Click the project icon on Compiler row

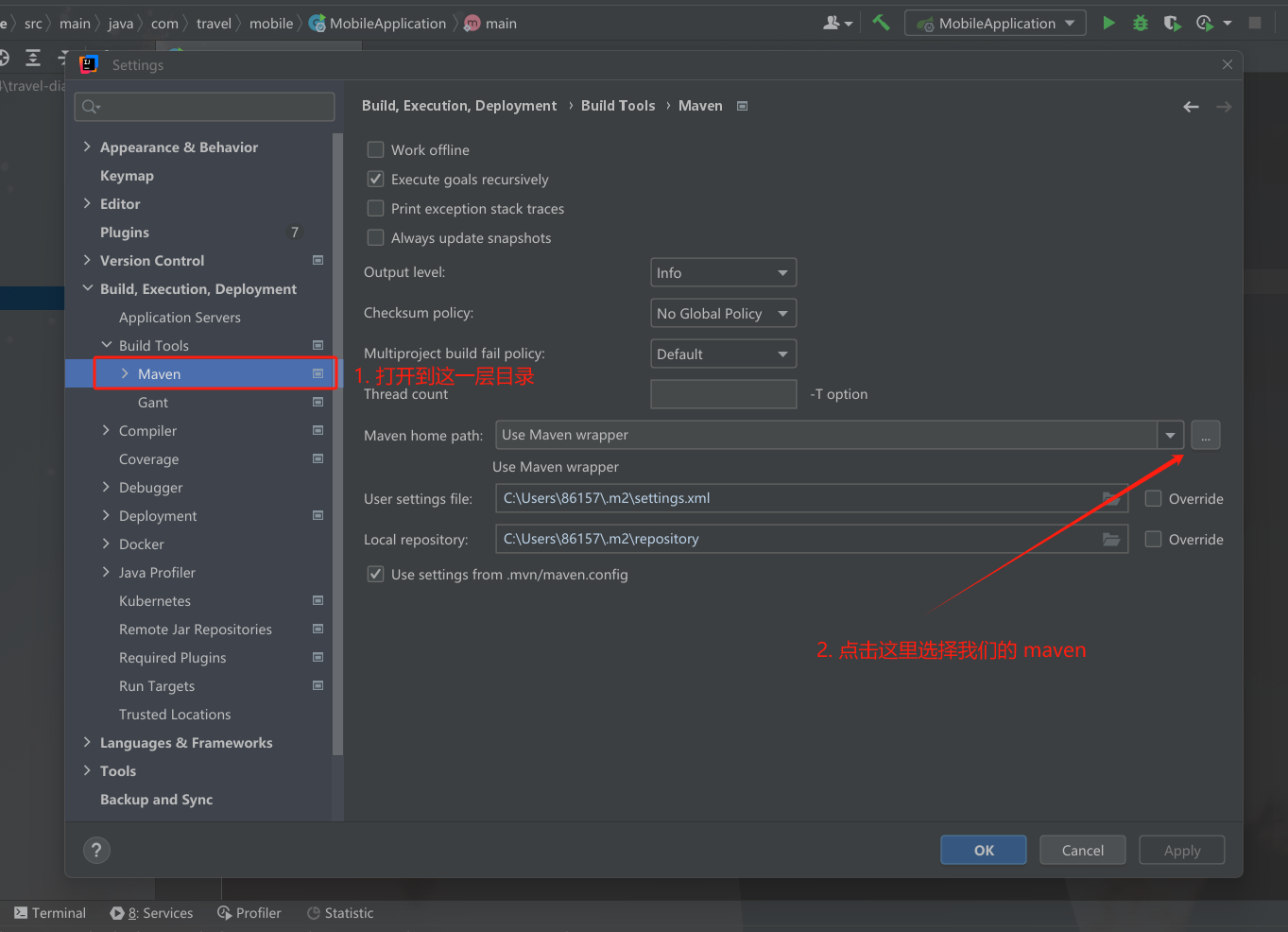[318, 430]
